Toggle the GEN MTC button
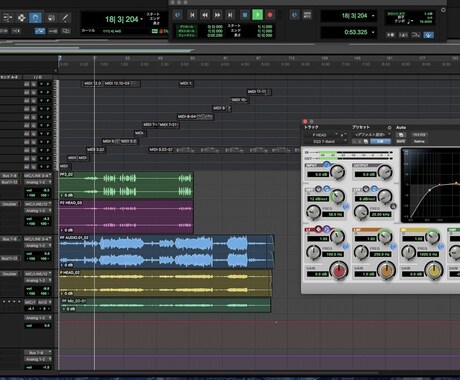 click(307, 15)
